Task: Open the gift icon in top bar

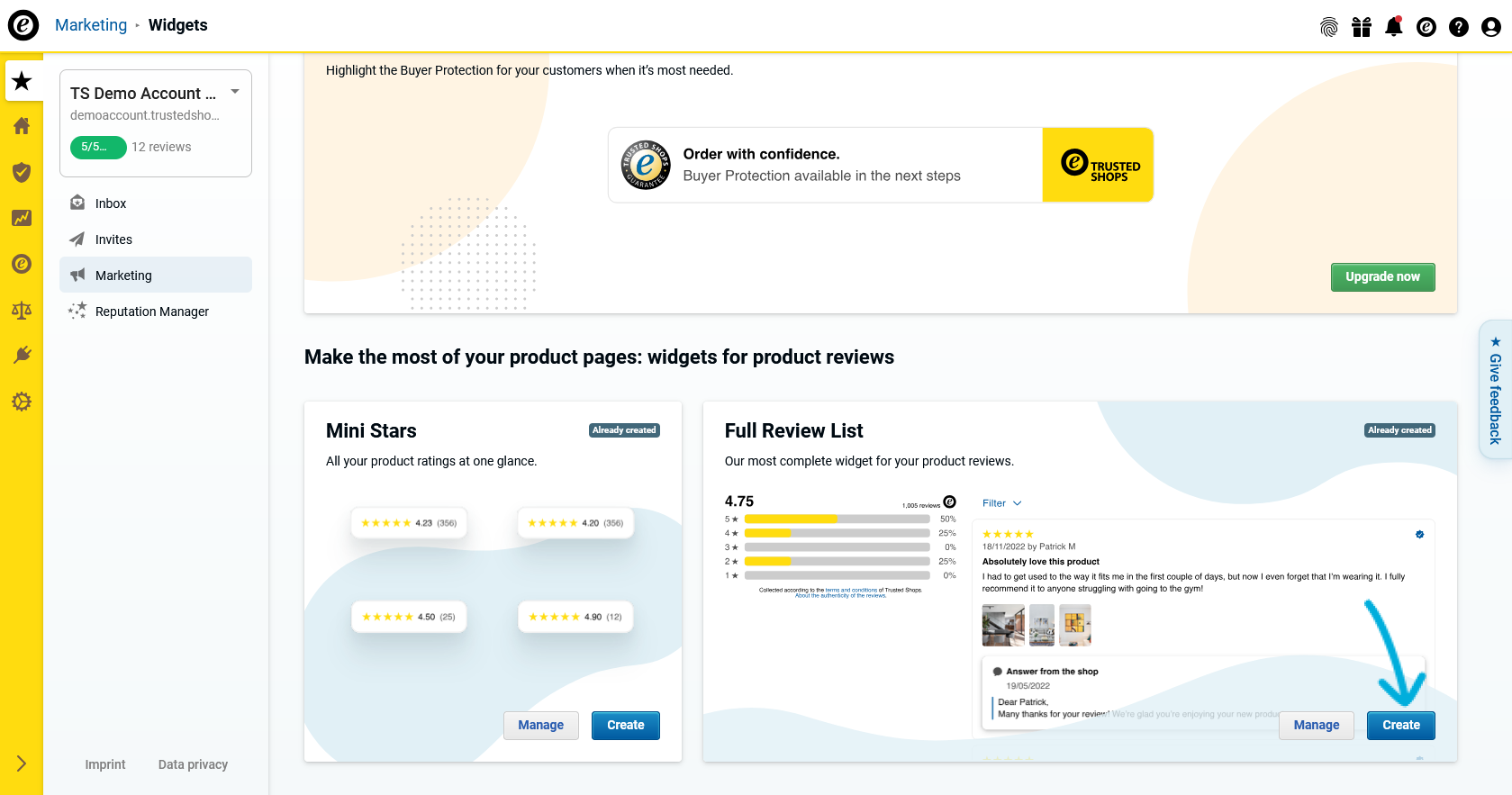Action: tap(1362, 27)
